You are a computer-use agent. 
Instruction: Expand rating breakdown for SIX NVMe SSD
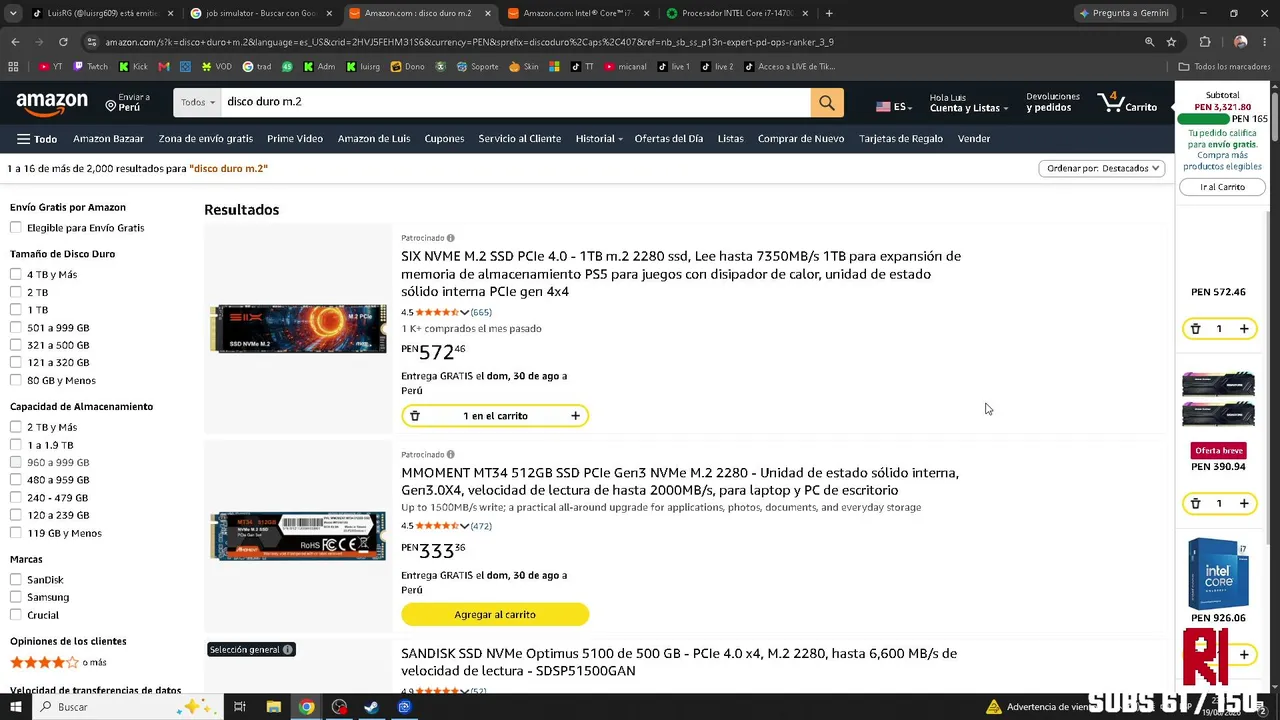tap(464, 313)
